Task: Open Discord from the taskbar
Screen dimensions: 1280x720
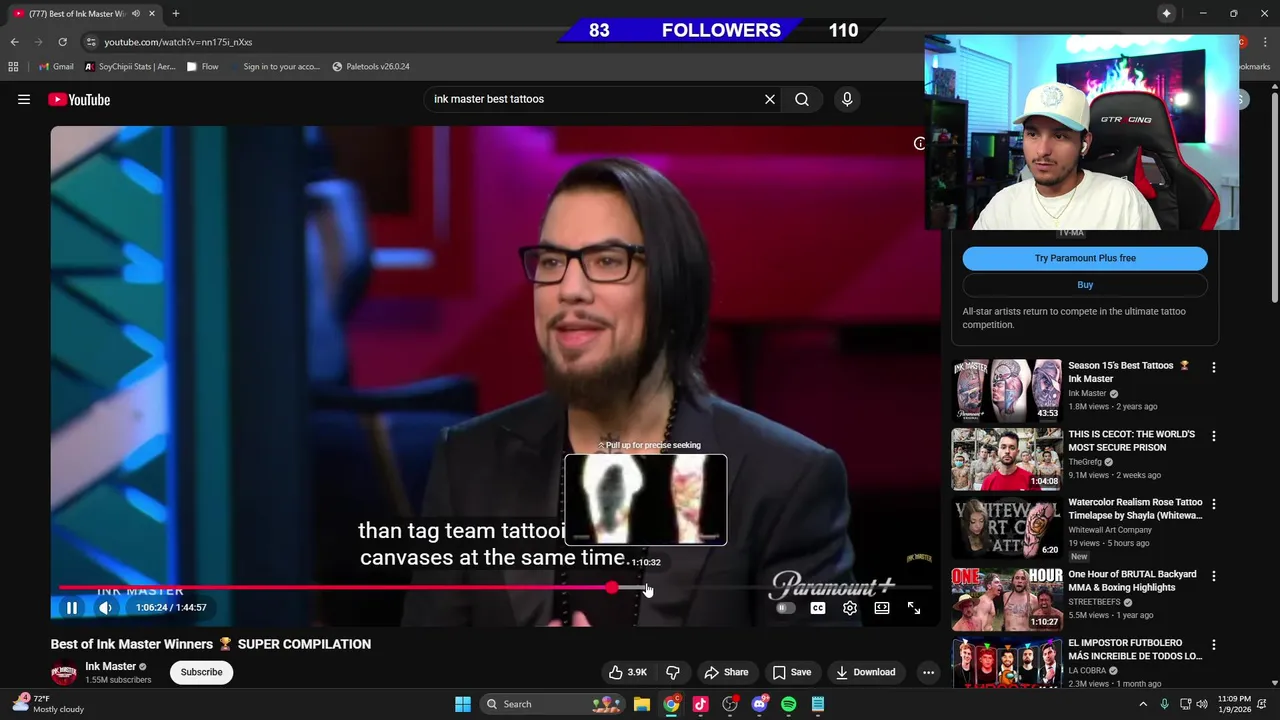Action: point(759,704)
